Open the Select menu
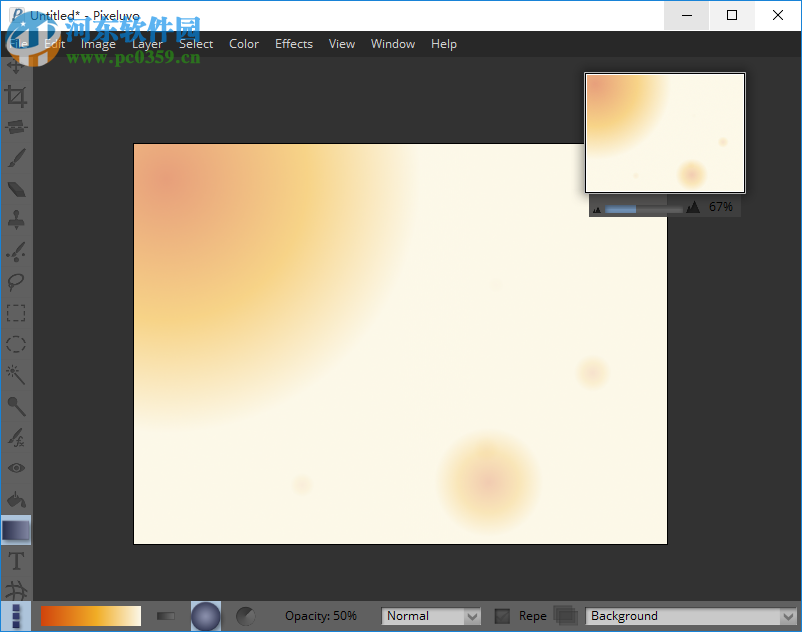 196,44
